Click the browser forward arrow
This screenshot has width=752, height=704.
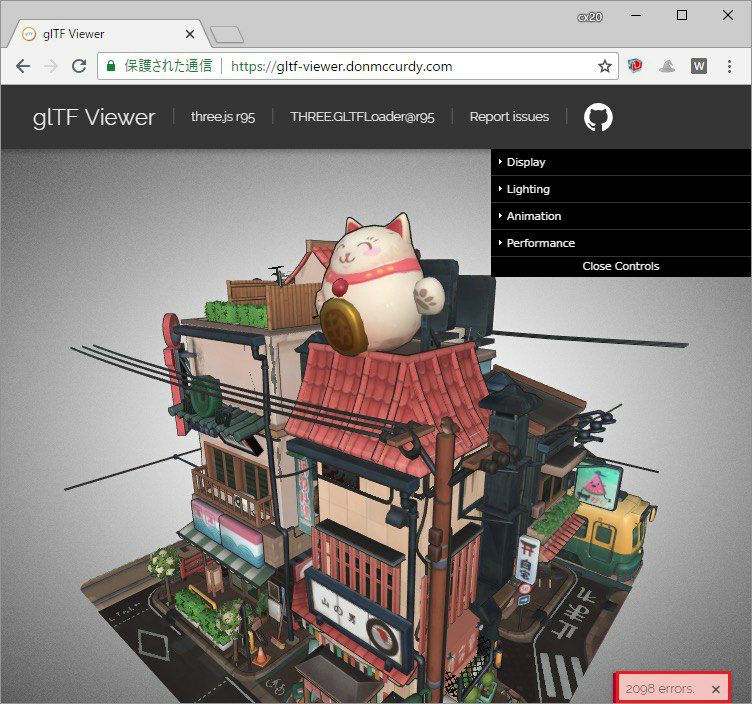pos(51,66)
